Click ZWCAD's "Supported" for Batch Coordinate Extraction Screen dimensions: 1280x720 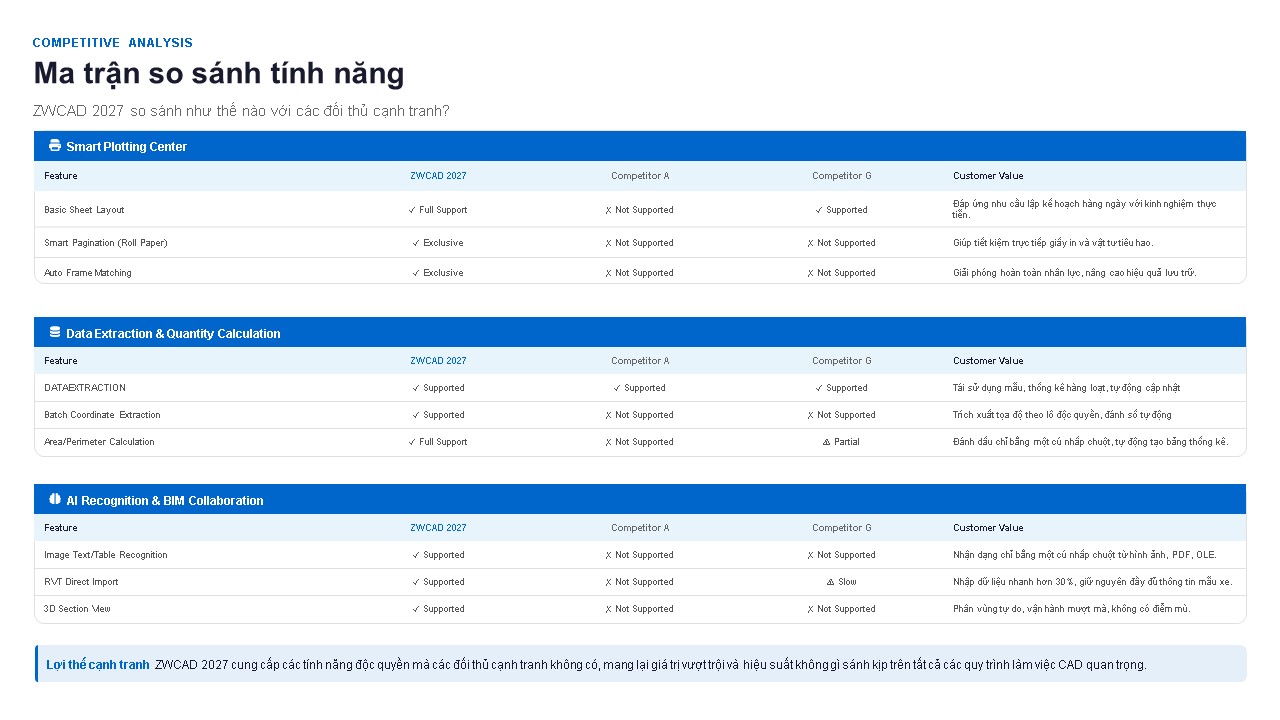(x=438, y=415)
